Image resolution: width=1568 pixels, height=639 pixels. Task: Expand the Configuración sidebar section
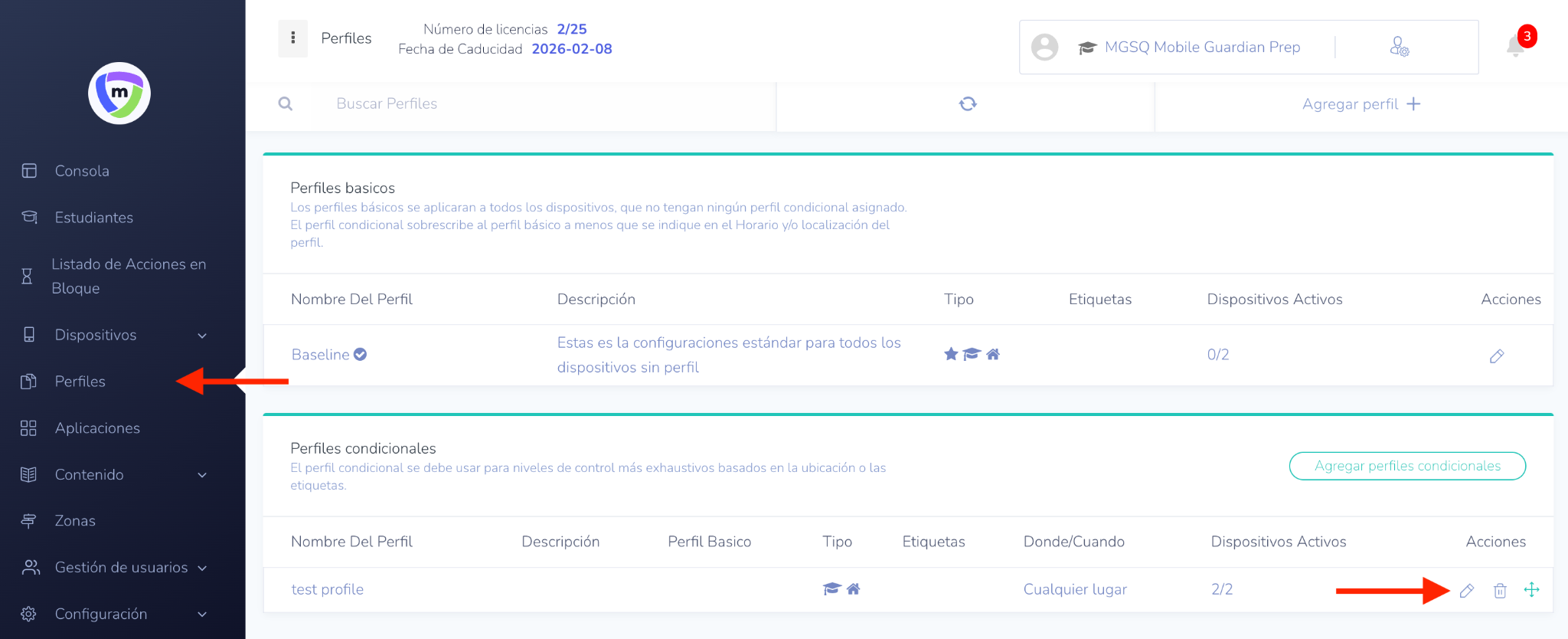point(202,614)
